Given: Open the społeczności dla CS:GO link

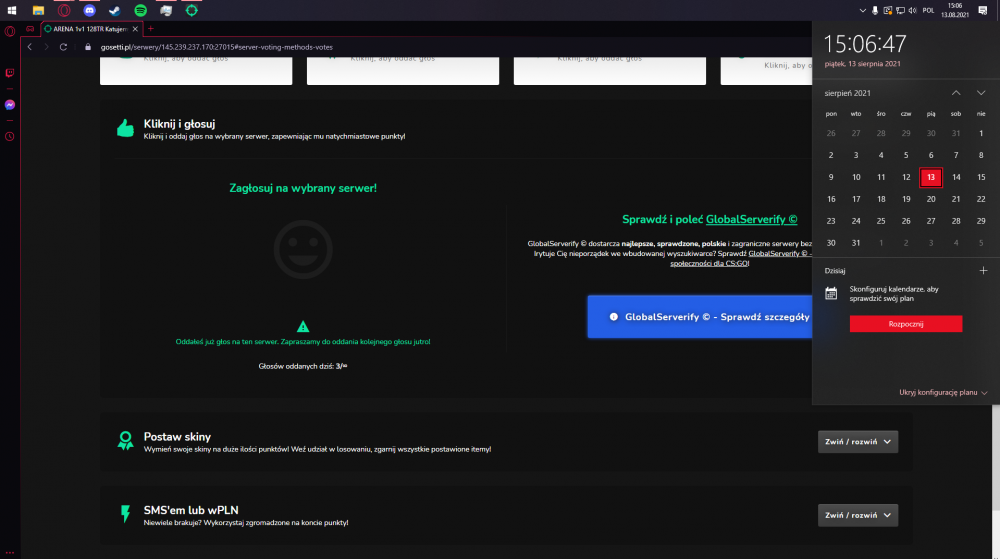Looking at the screenshot, I should (x=709, y=263).
